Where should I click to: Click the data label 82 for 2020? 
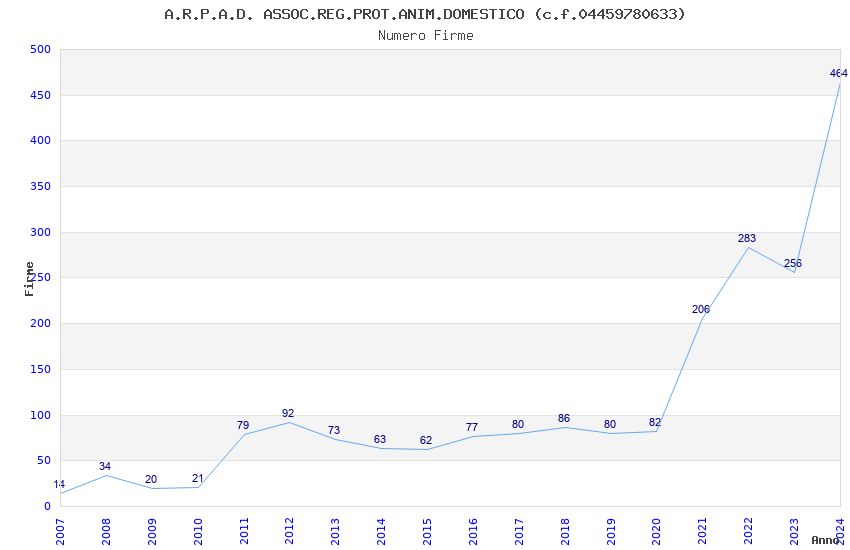655,423
